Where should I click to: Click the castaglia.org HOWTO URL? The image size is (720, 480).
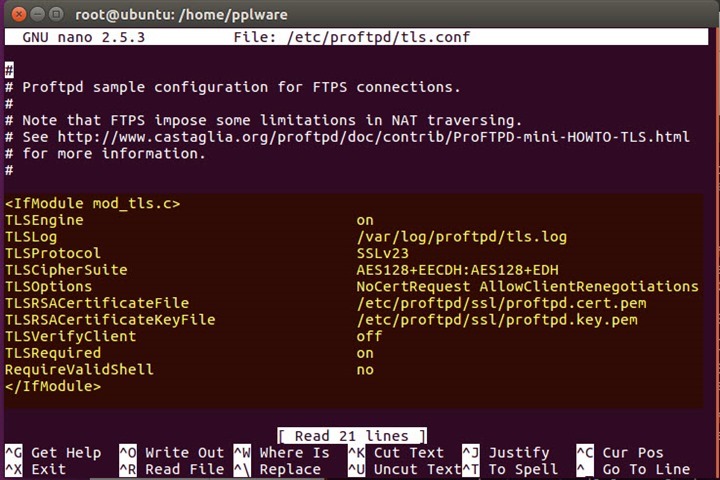pos(373,137)
